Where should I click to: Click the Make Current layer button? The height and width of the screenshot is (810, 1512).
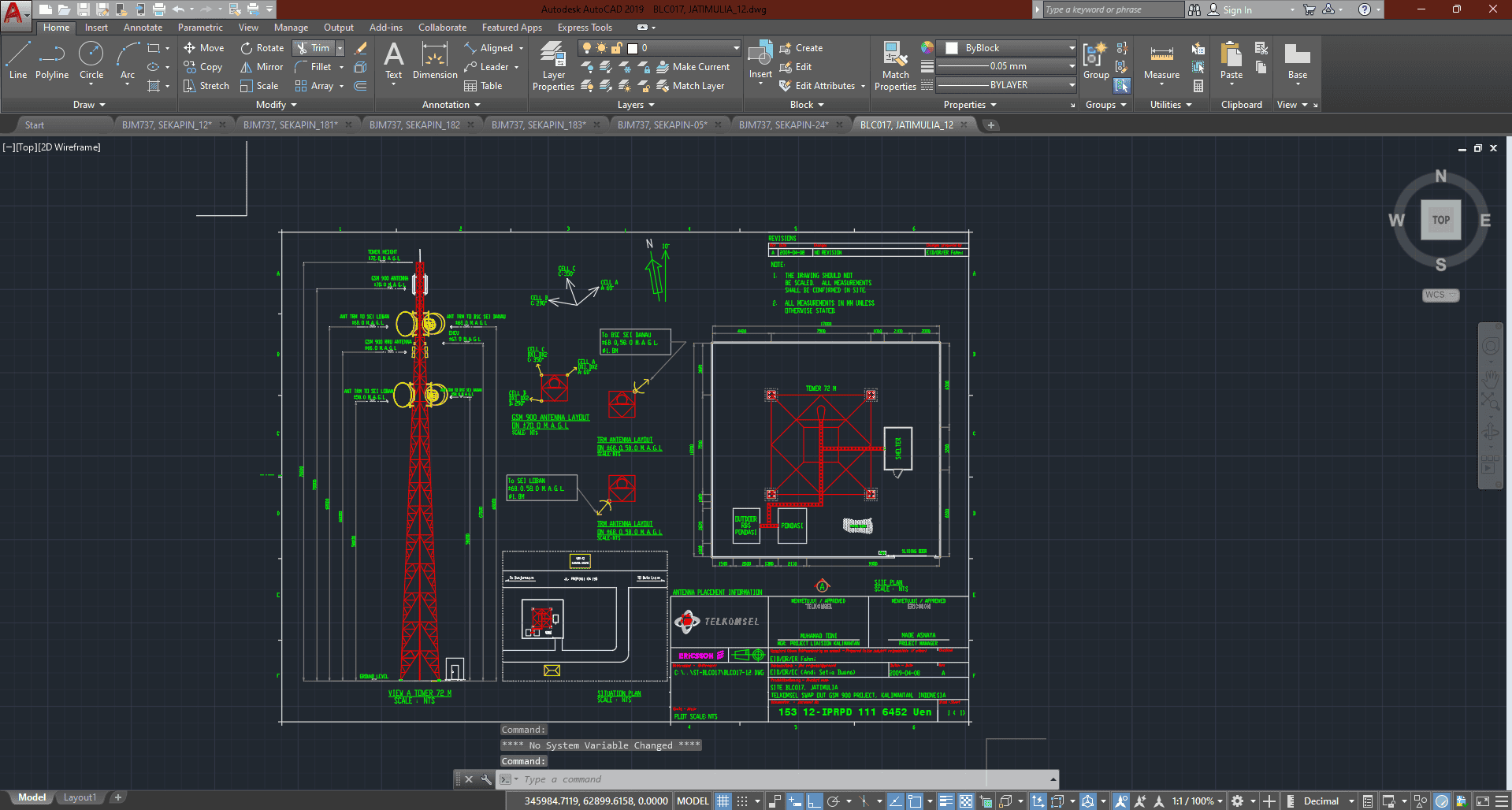tap(693, 67)
